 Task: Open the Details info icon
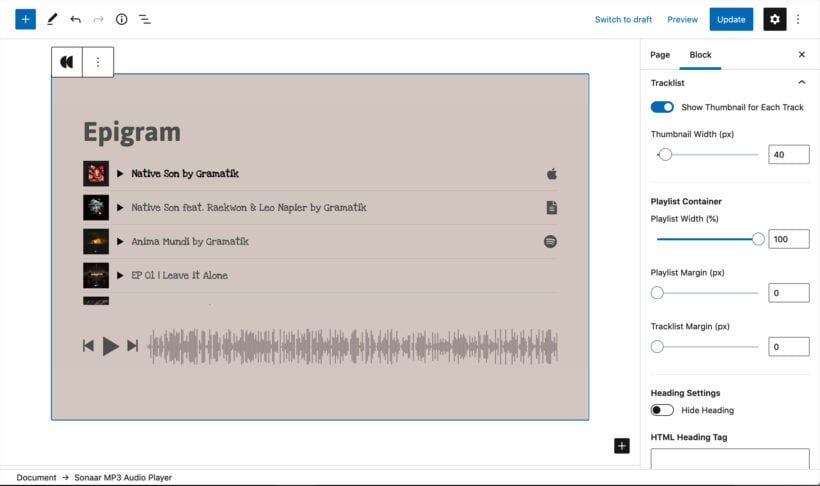tap(121, 19)
